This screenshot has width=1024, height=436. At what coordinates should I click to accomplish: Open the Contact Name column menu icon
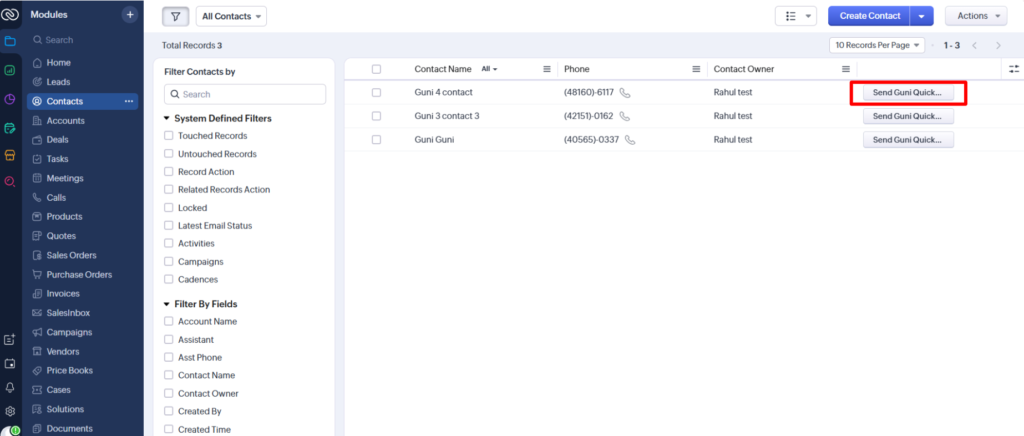[x=547, y=69]
